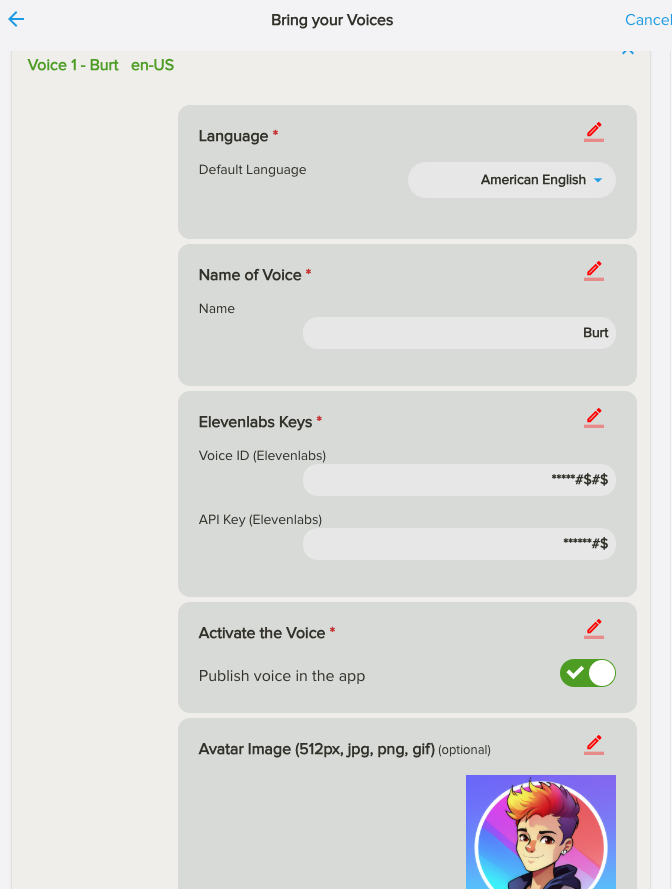
Task: Toggle Publish voice in the app
Action: pyautogui.click(x=588, y=674)
